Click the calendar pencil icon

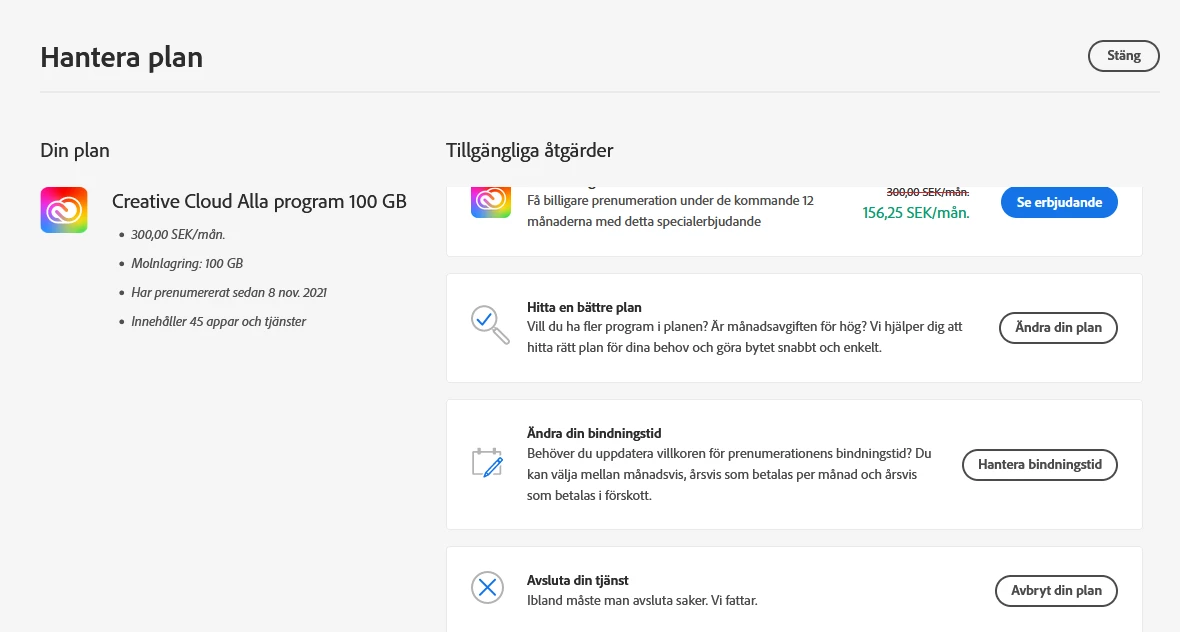click(487, 462)
